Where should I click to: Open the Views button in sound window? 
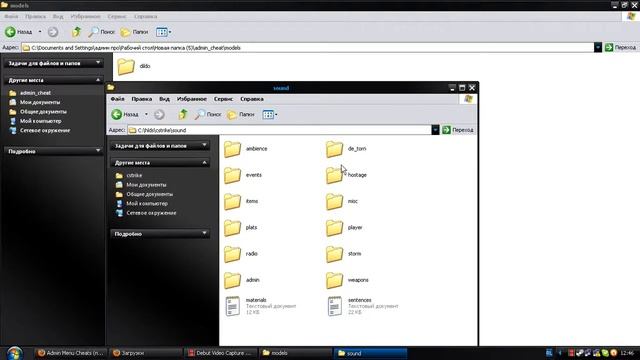click(x=270, y=115)
